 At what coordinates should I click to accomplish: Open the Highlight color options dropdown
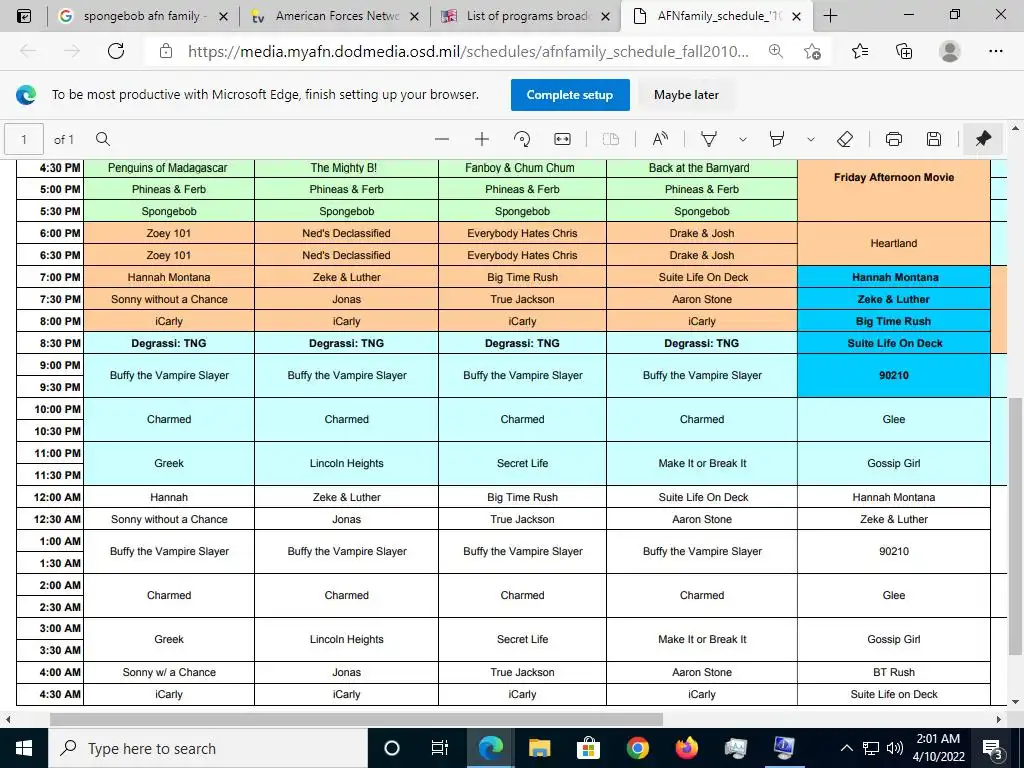pyautogui.click(x=810, y=139)
